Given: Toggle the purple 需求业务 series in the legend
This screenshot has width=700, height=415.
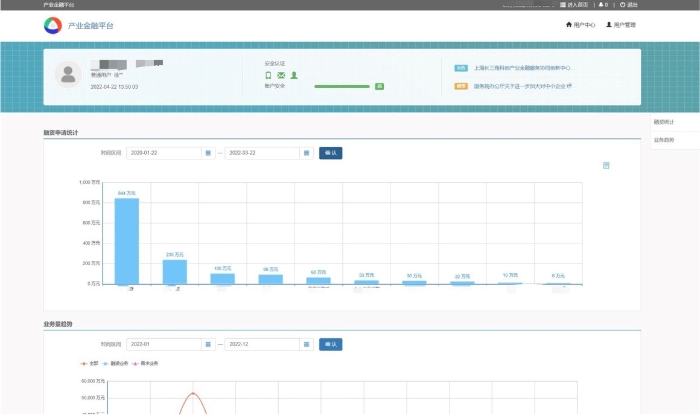Looking at the screenshot, I should [145, 363].
